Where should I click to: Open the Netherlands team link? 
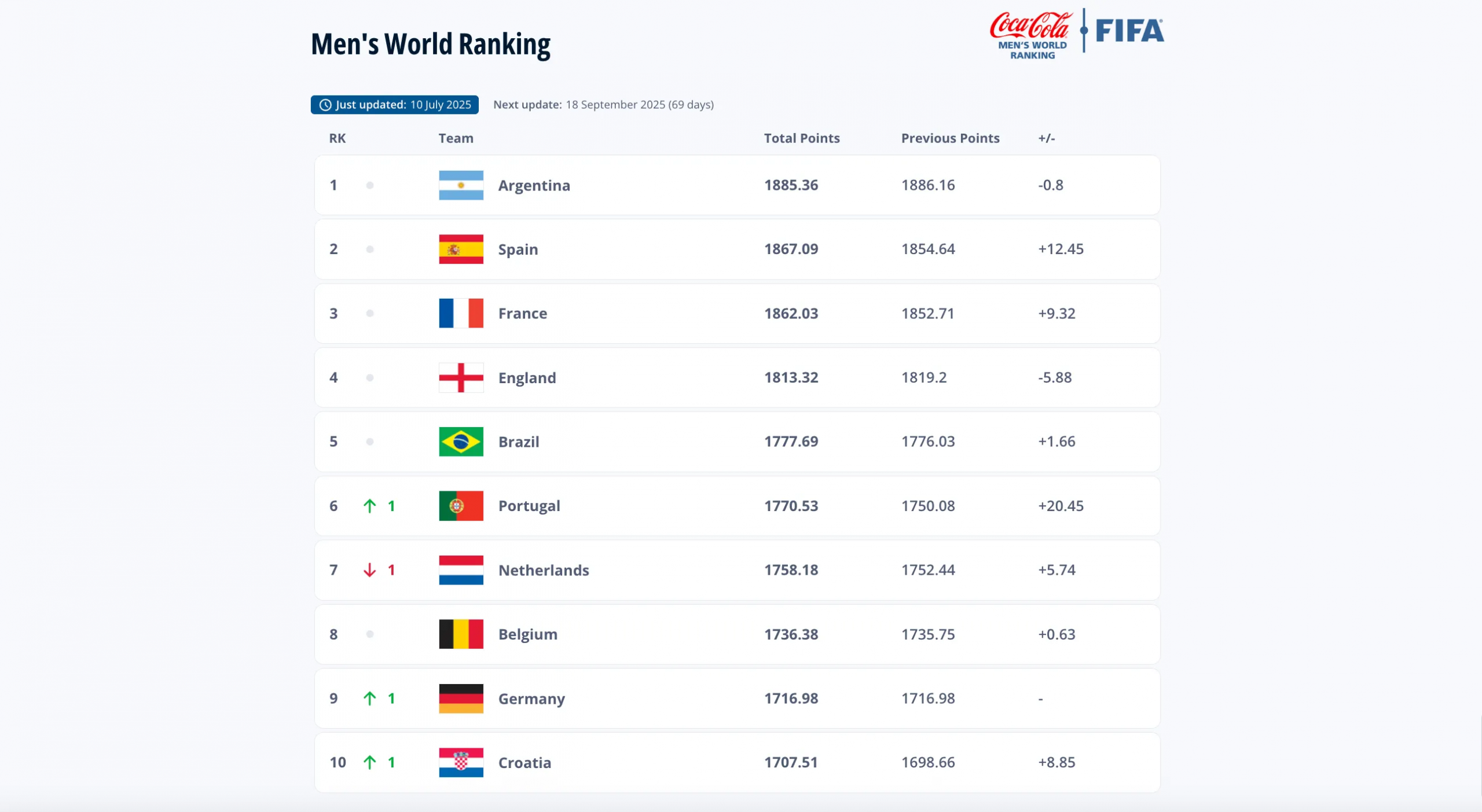point(543,570)
